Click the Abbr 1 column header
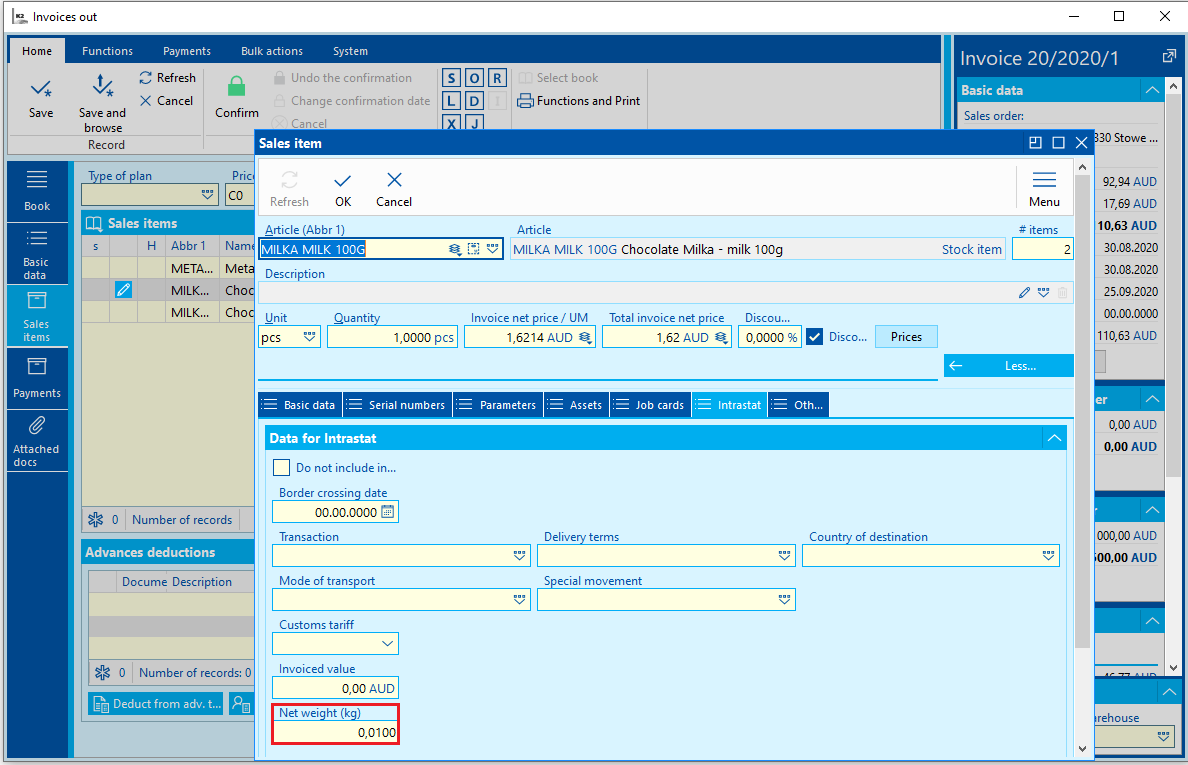 point(188,245)
